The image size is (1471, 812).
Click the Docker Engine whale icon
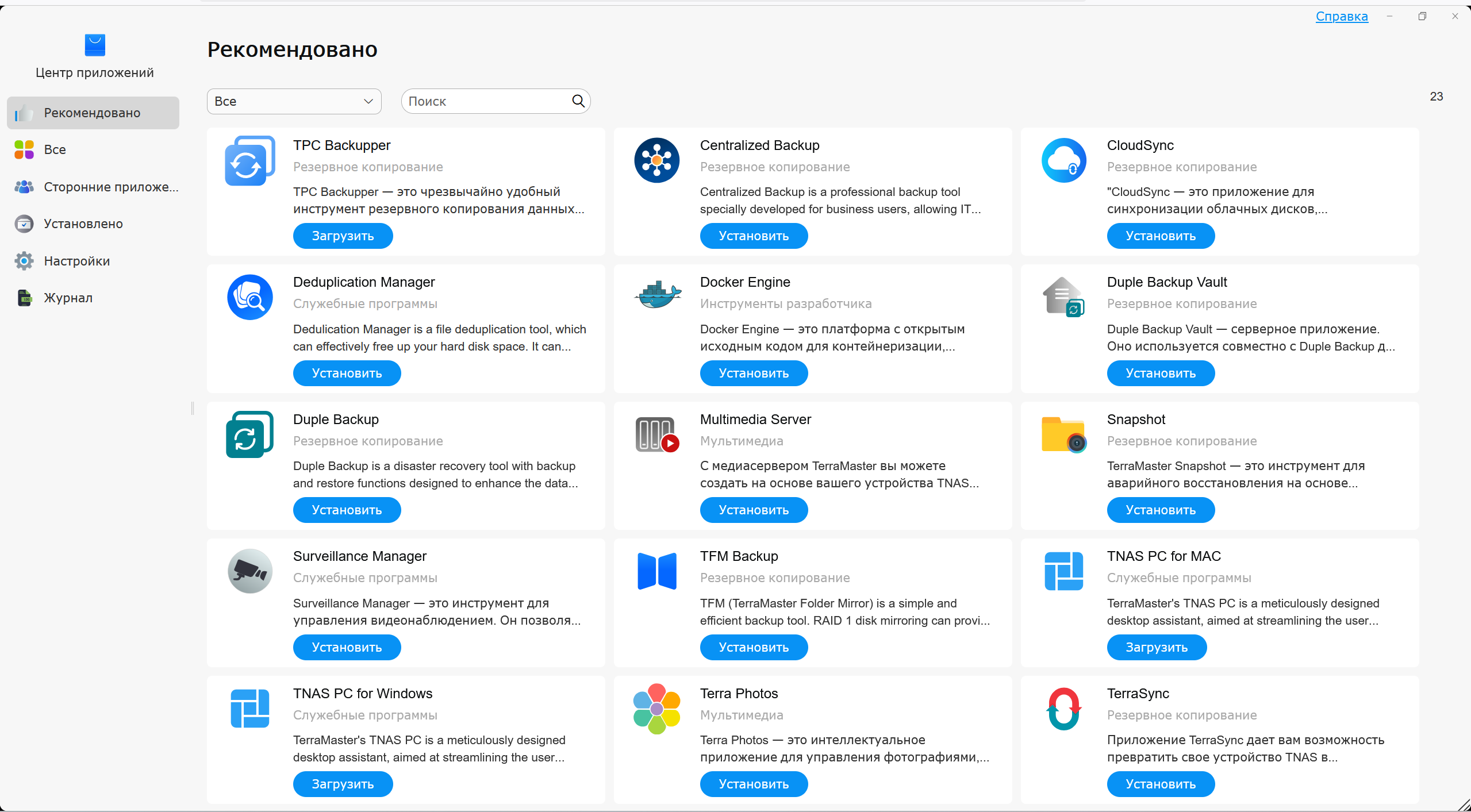(657, 295)
